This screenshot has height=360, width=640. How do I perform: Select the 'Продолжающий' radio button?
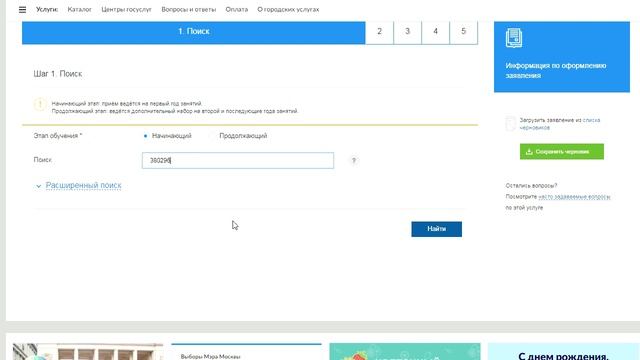(x=213, y=136)
